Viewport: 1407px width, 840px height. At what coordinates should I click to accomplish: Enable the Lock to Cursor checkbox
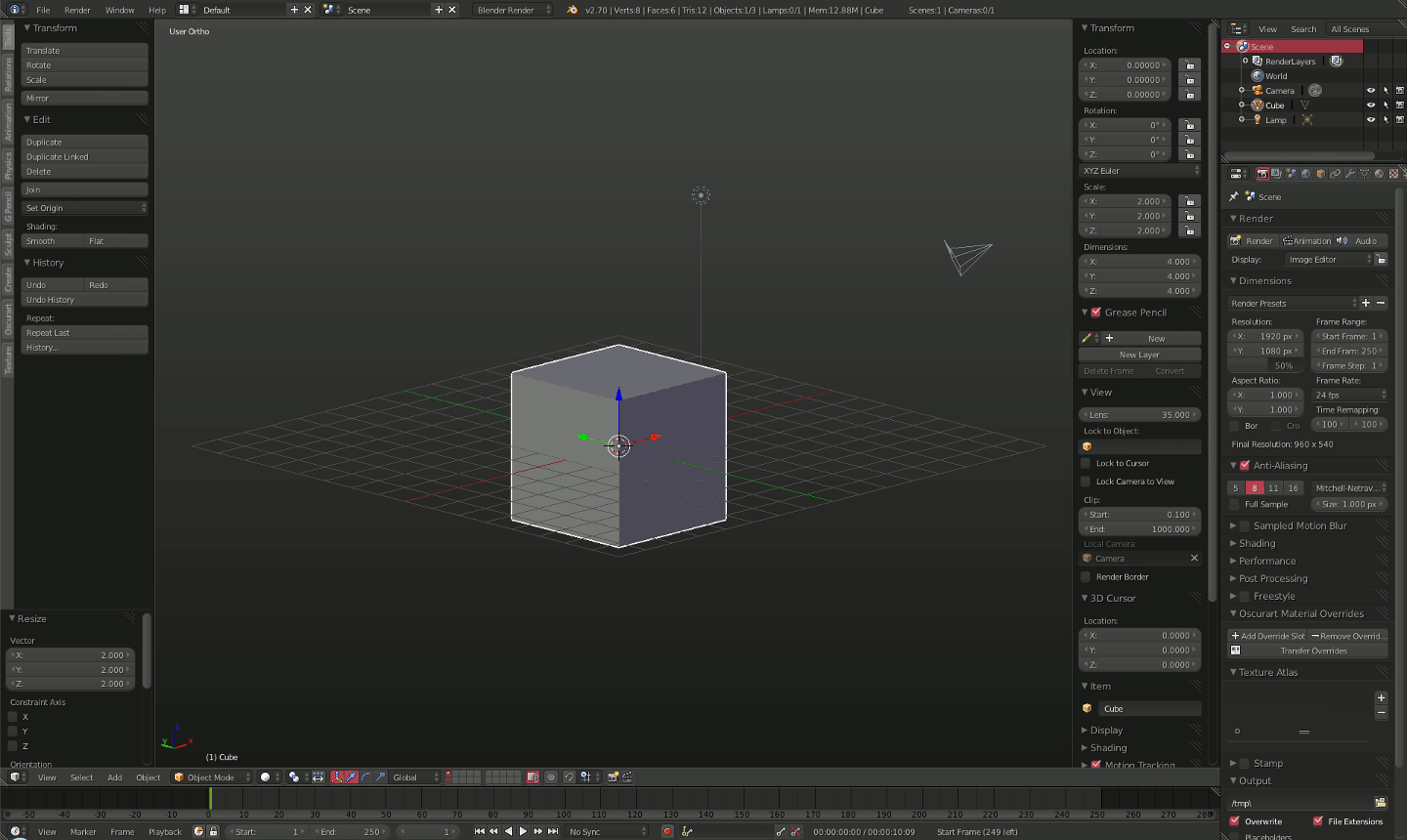[1086, 463]
